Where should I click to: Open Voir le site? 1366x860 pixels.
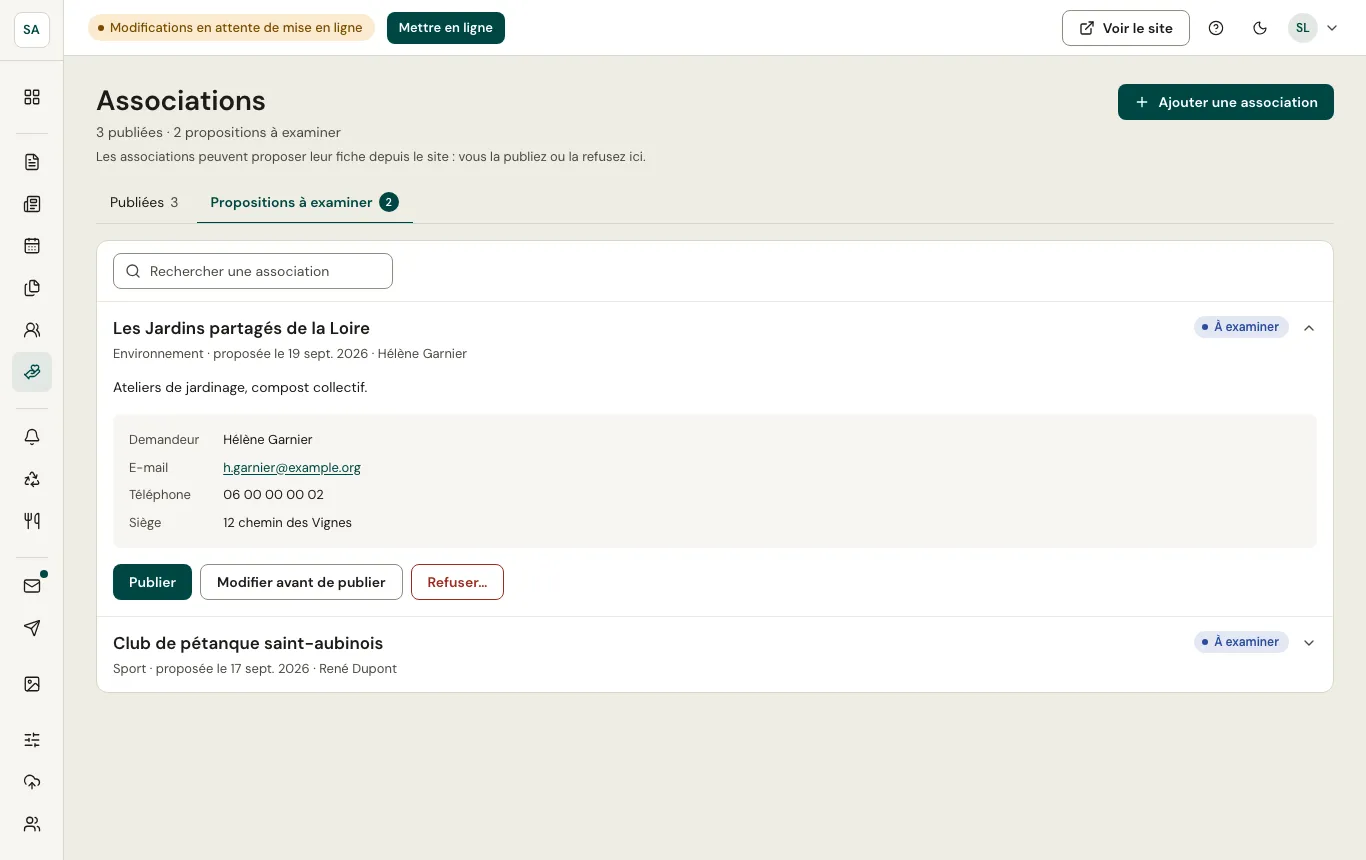(1126, 28)
